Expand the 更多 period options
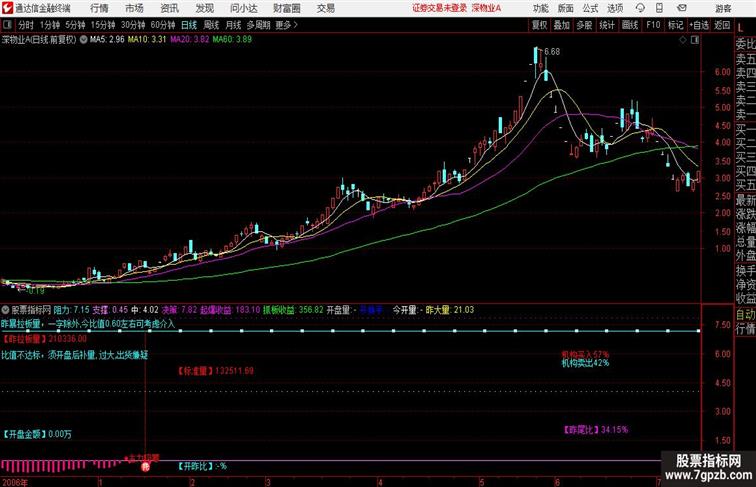Image resolution: width=756 pixels, height=487 pixels. pyautogui.click(x=286, y=25)
